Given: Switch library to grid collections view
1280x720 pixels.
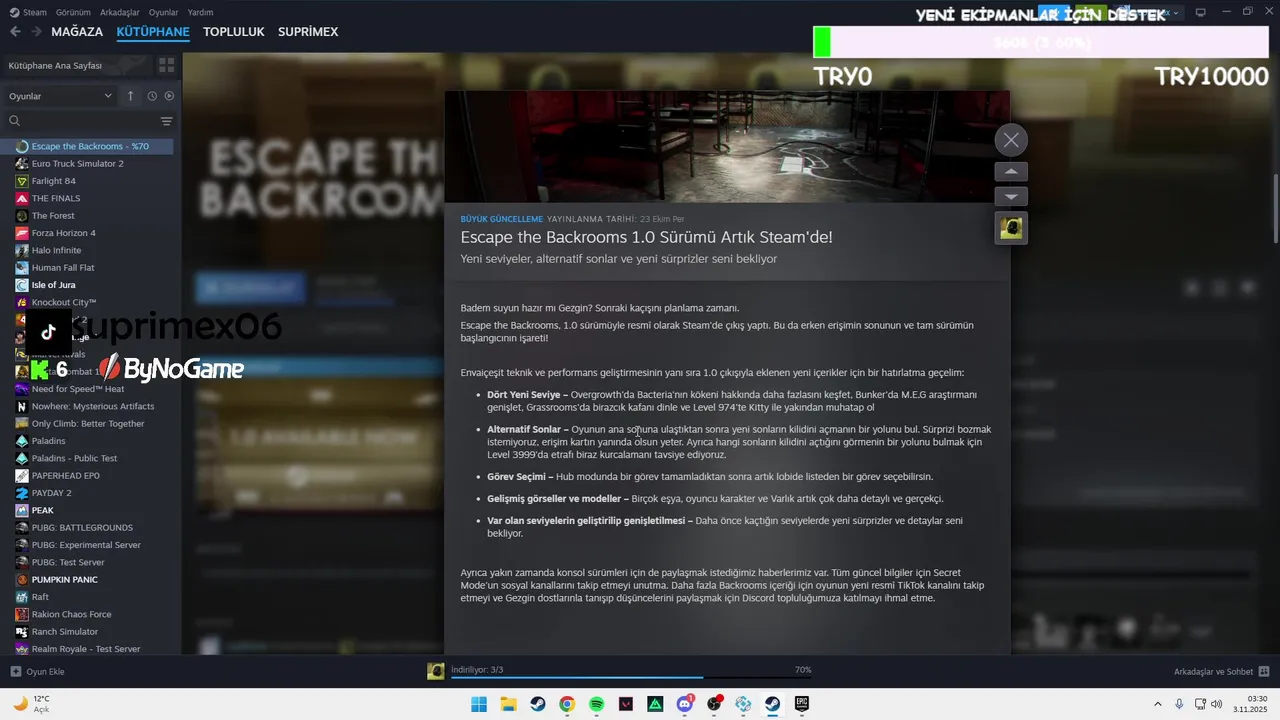Looking at the screenshot, I should tap(166, 65).
